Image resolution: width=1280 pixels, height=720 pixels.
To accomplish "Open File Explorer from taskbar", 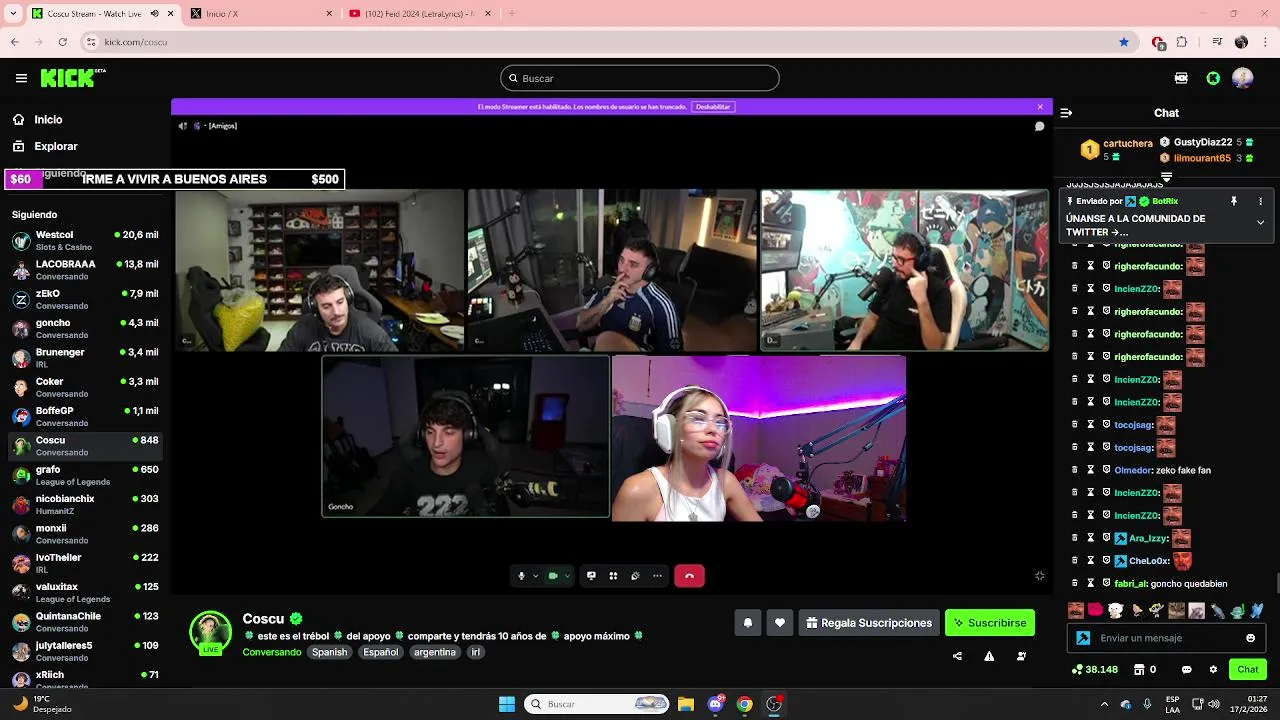I will click(686, 704).
